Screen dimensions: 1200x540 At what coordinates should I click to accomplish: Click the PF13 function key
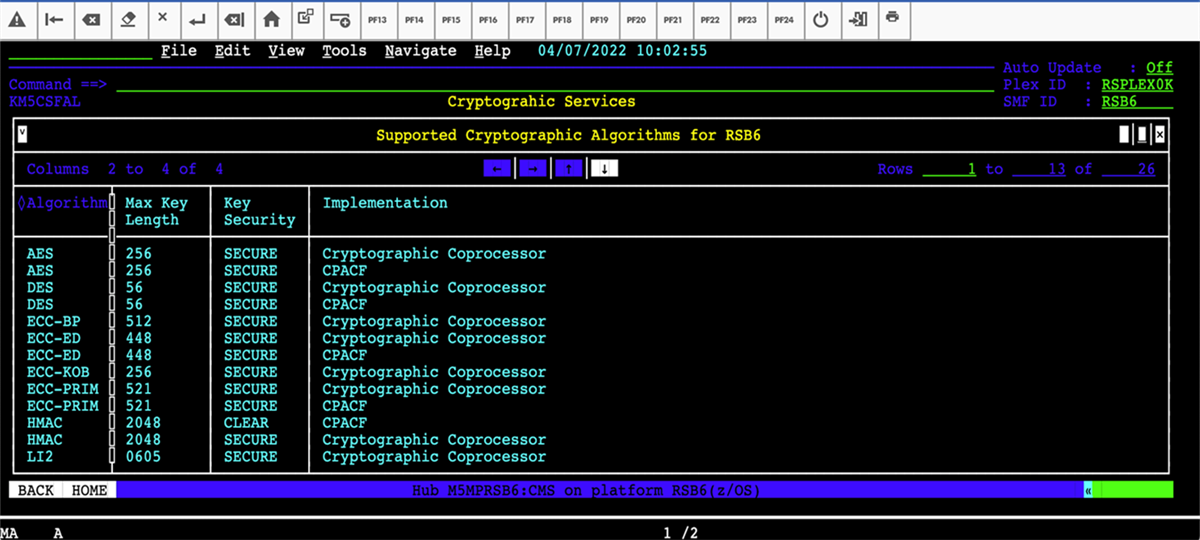tap(378, 19)
